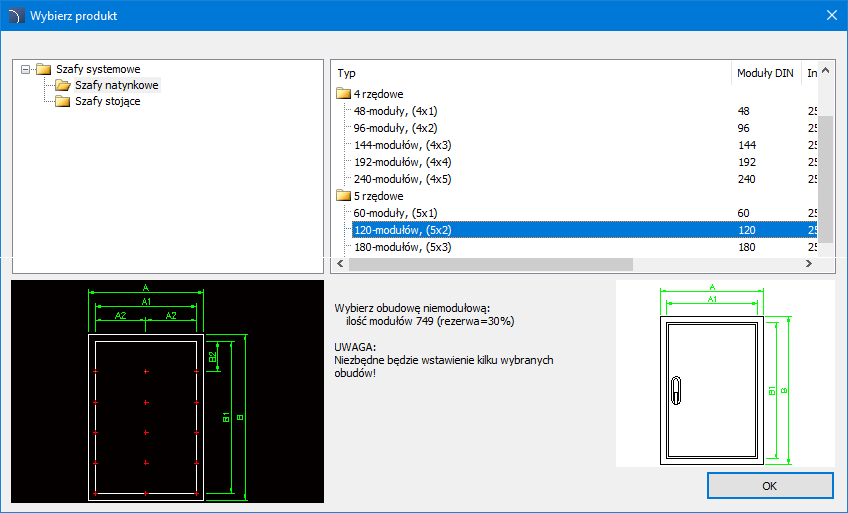The height and width of the screenshot is (513, 848).
Task: Sort by the Moduły DIN column header
Action: point(765,73)
